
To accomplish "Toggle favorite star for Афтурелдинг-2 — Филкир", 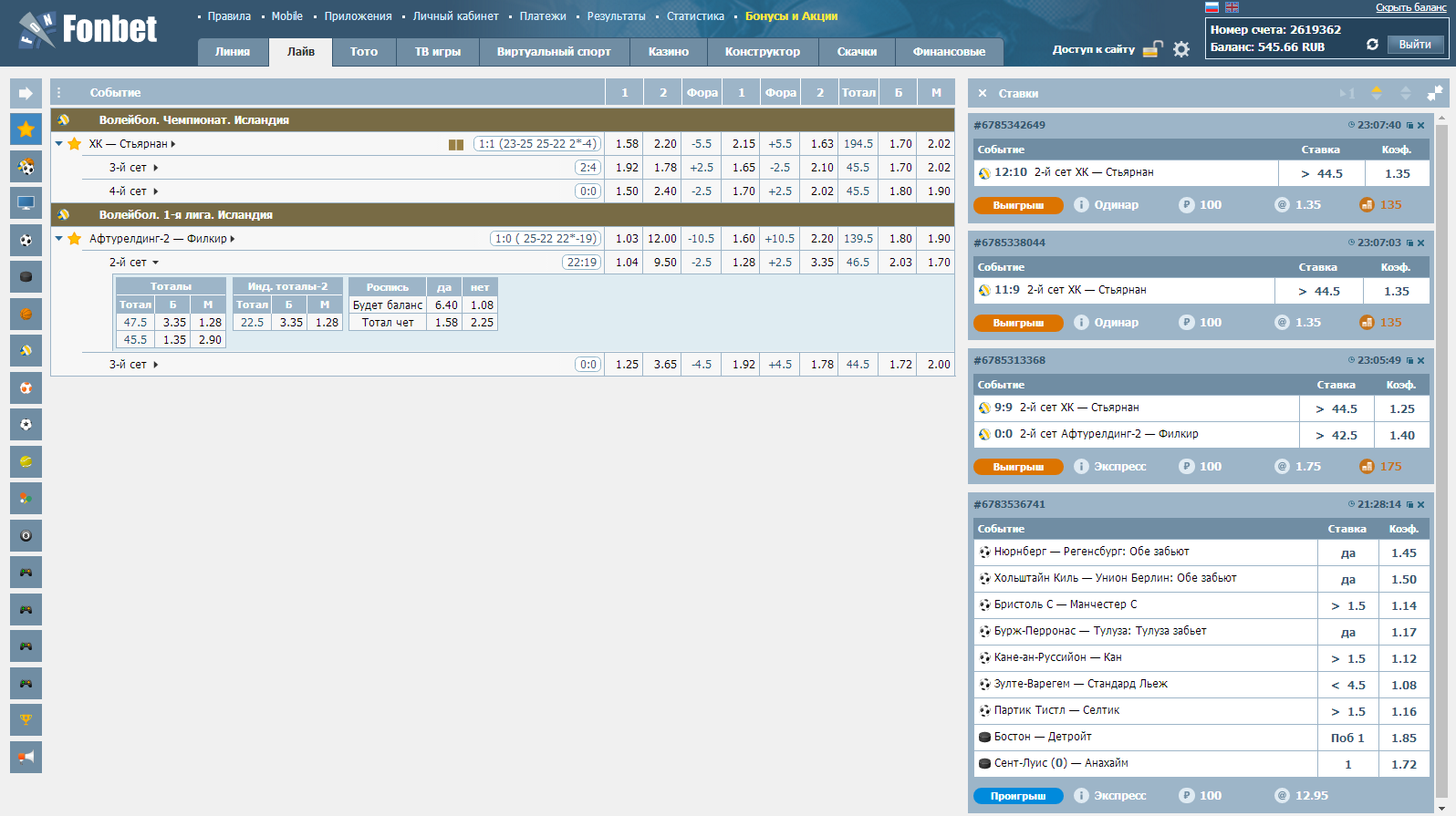I will (75, 239).
